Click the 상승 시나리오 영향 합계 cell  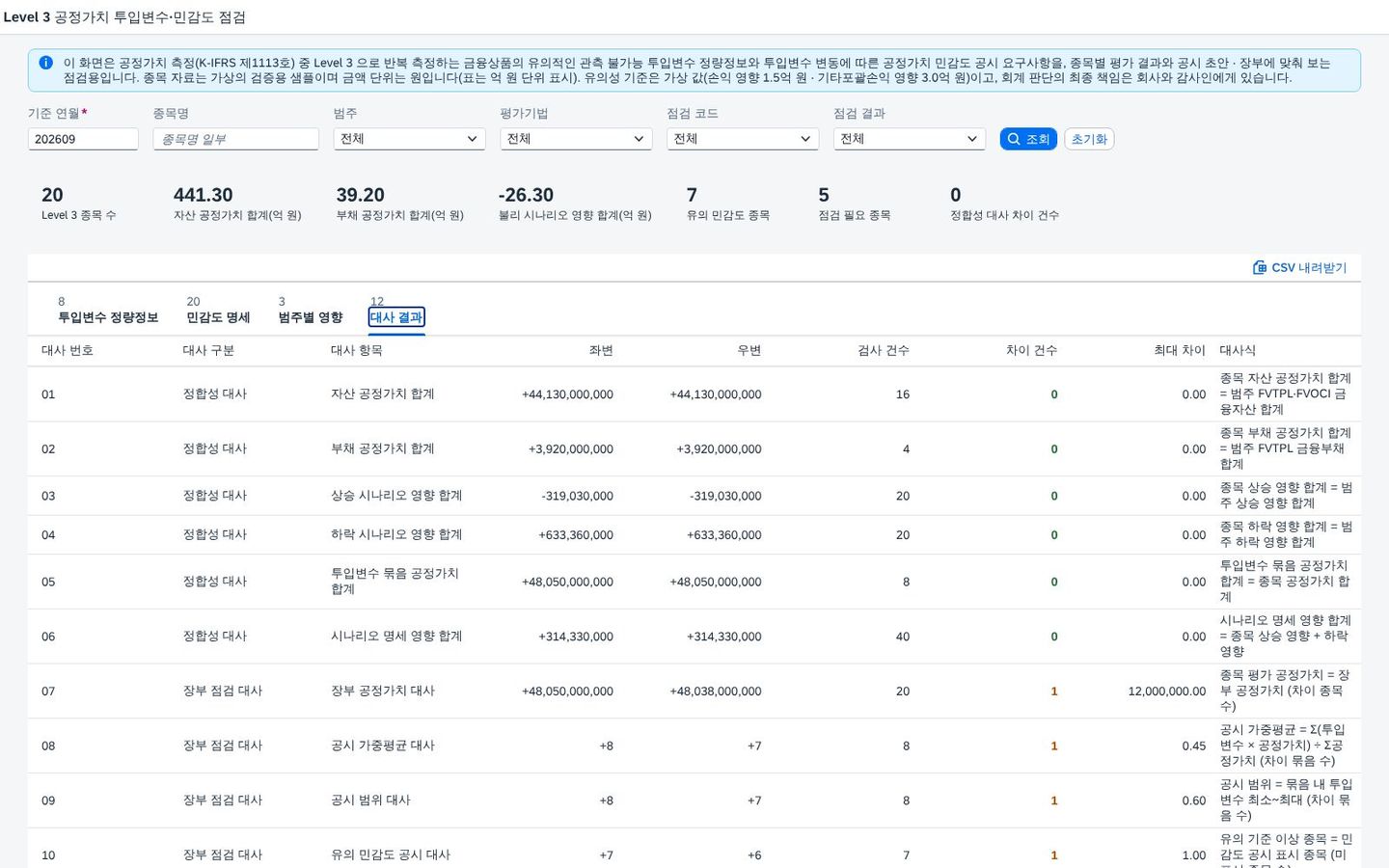[396, 496]
